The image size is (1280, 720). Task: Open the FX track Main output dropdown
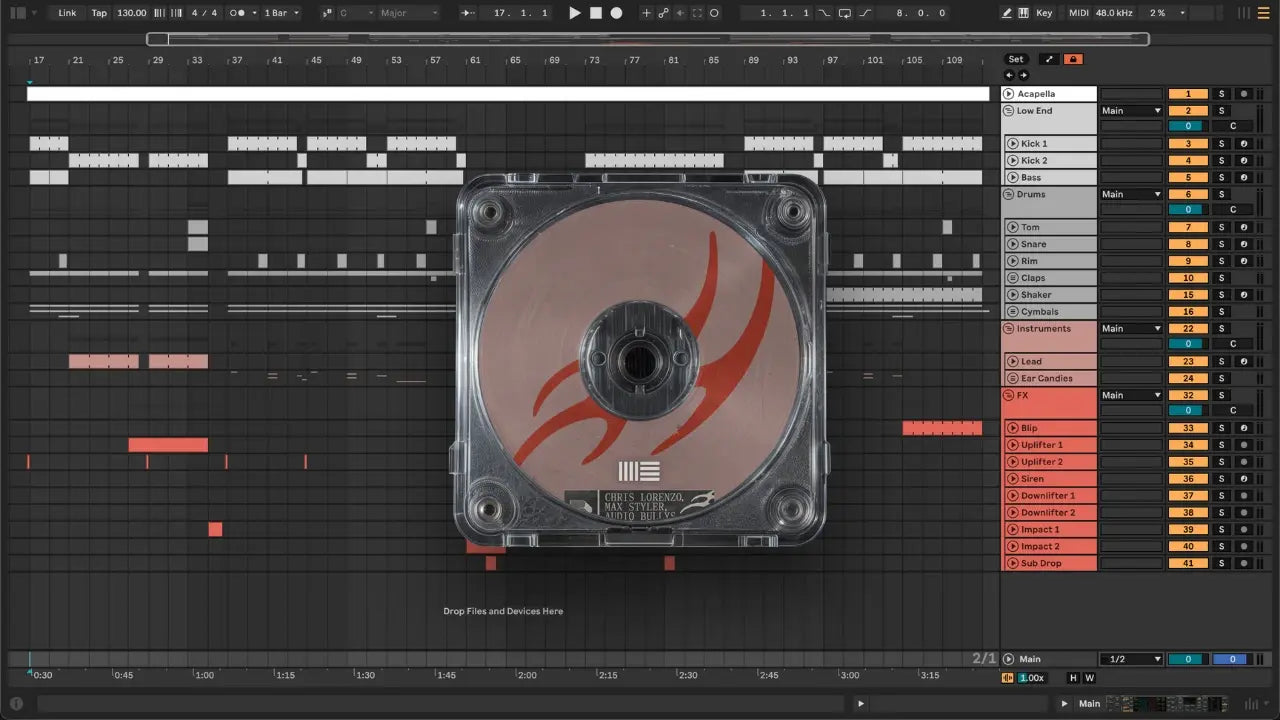tap(1132, 395)
